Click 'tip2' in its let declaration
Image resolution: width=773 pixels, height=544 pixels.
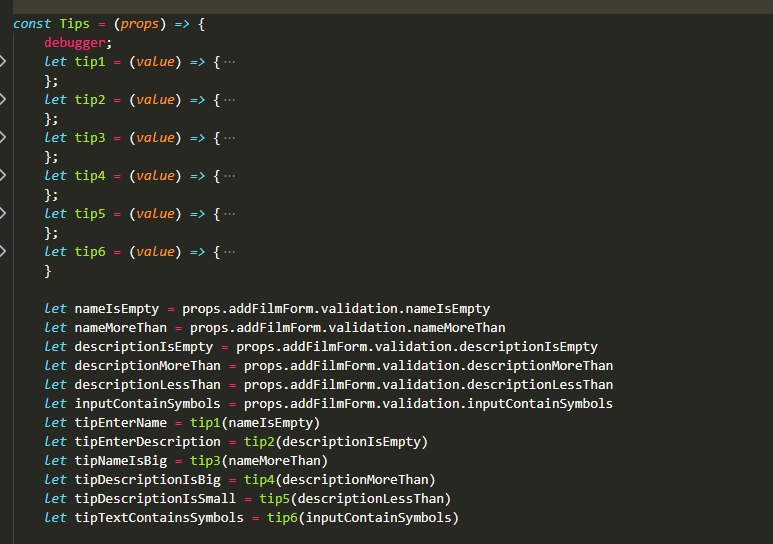coord(90,100)
